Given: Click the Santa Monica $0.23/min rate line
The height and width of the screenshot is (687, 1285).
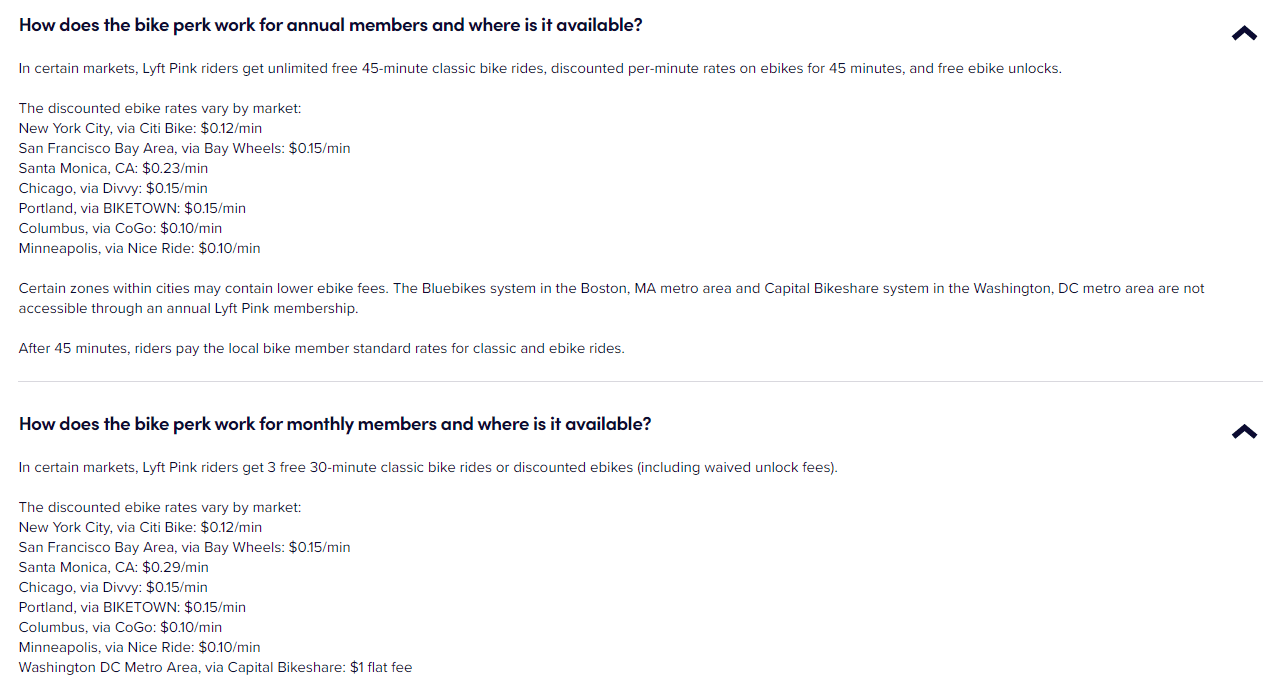Looking at the screenshot, I should point(113,168).
